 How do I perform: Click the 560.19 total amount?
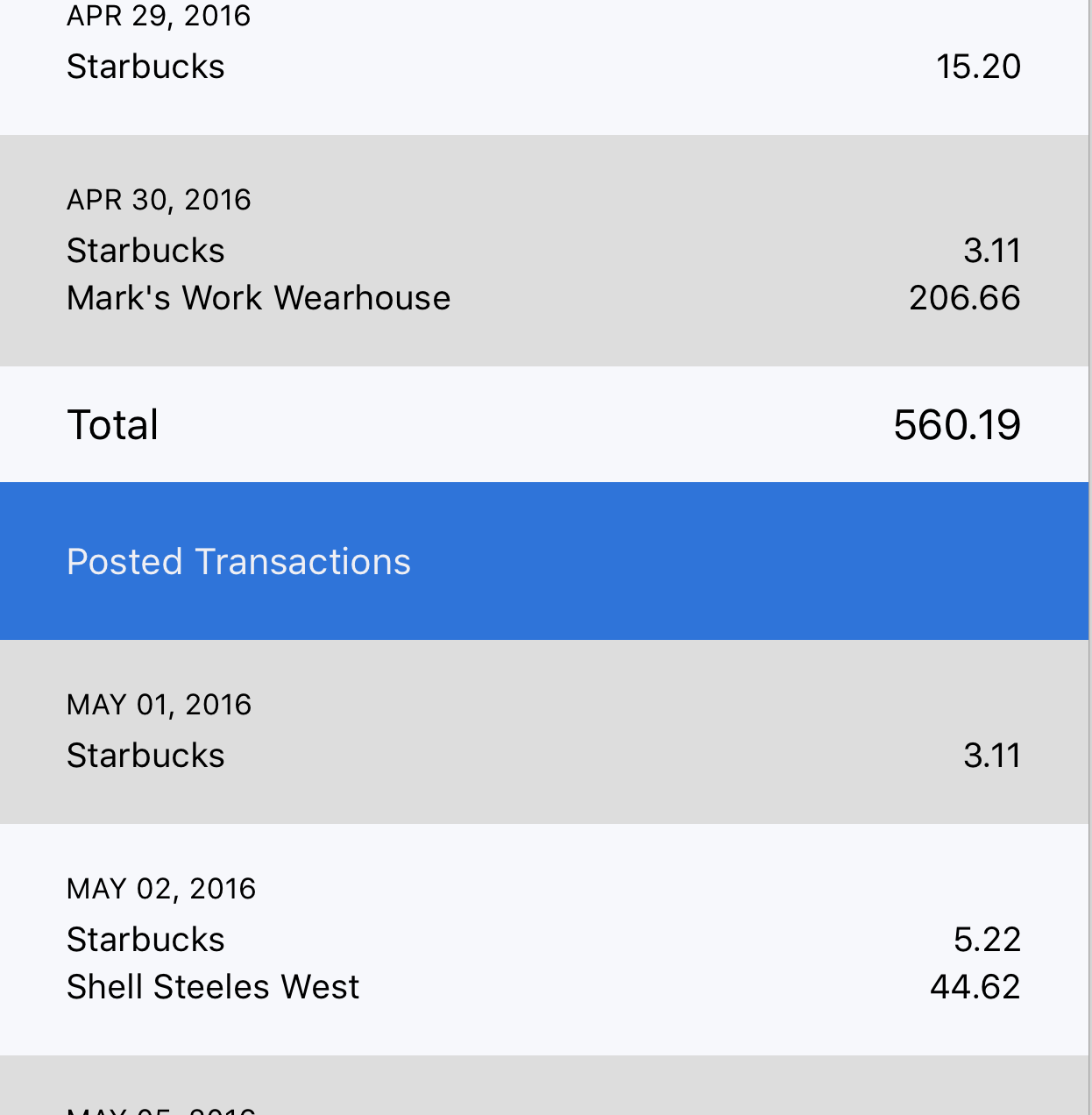click(957, 425)
